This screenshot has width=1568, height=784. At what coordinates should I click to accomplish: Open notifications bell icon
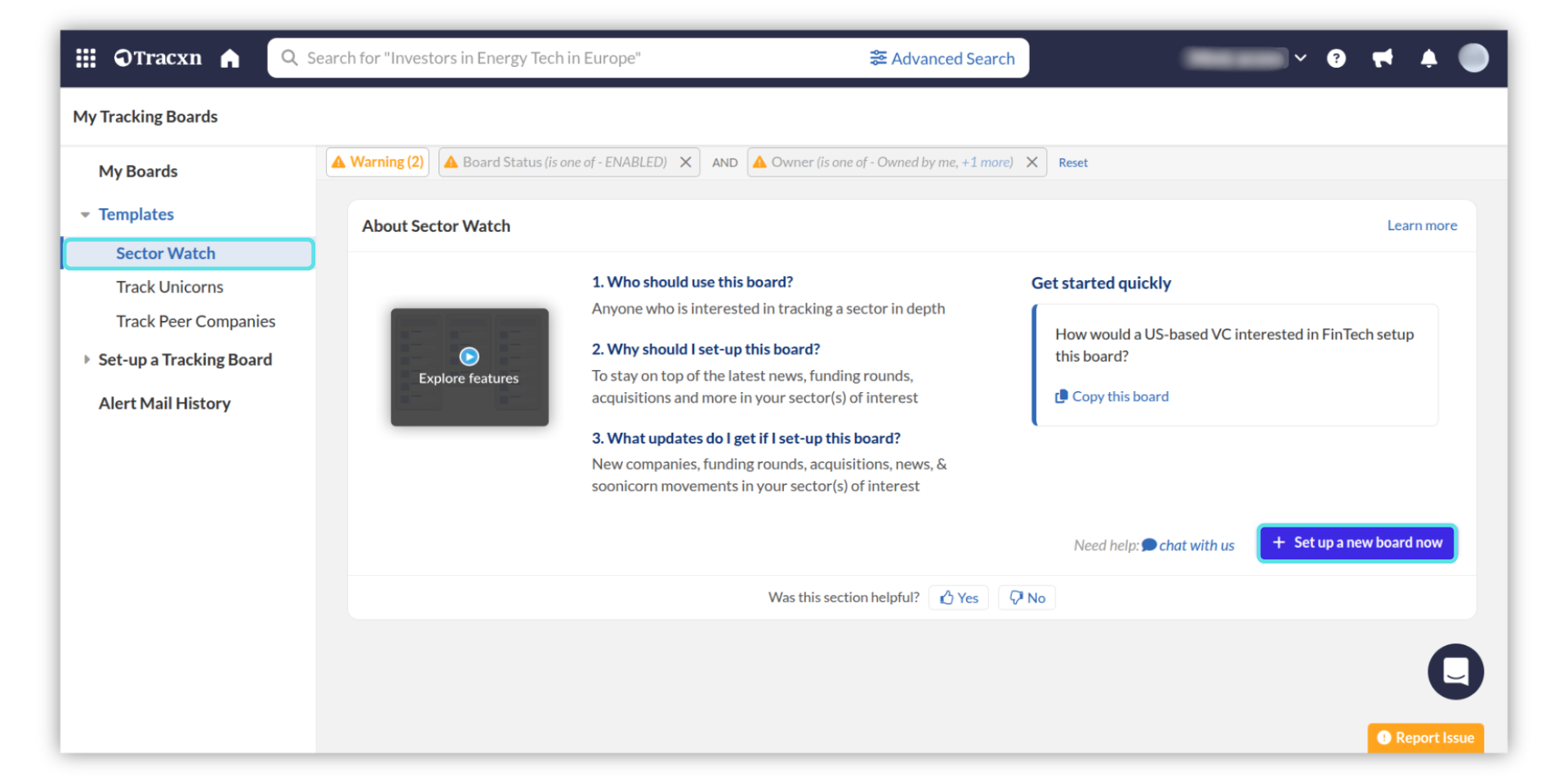click(x=1428, y=58)
